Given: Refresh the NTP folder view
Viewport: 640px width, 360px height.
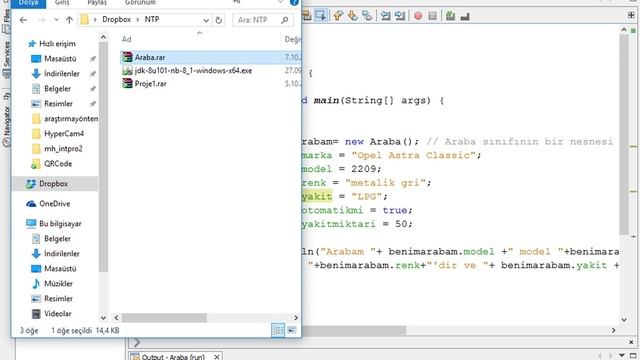Looking at the screenshot, I should [x=219, y=20].
